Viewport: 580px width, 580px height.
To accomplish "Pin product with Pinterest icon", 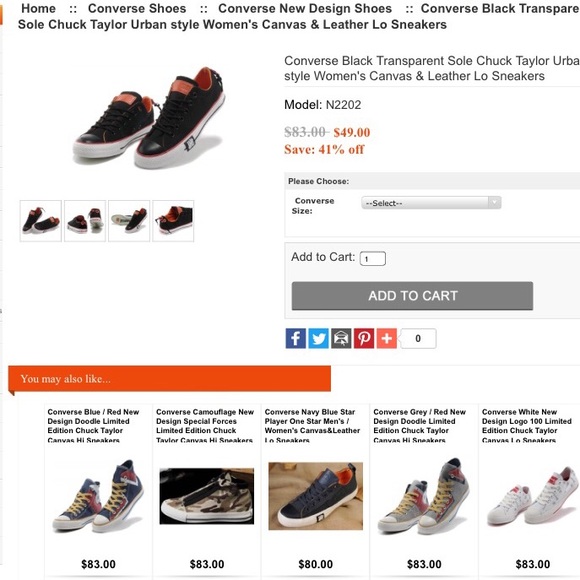I will [x=364, y=338].
